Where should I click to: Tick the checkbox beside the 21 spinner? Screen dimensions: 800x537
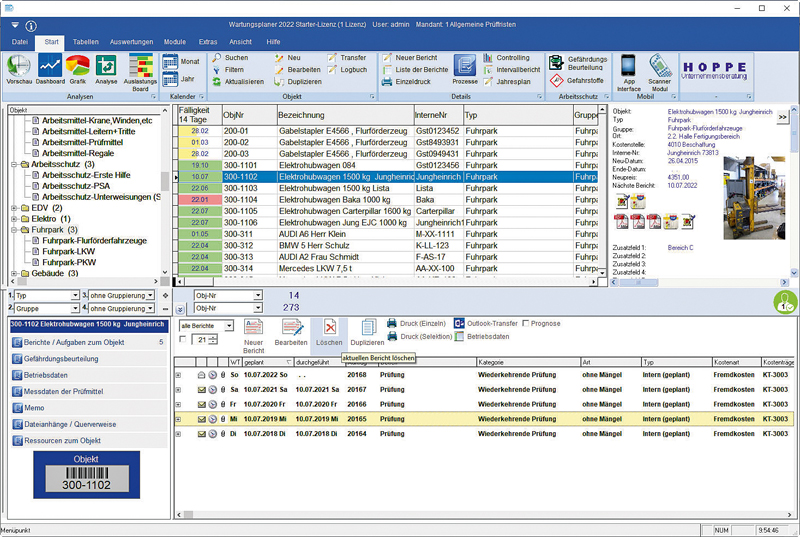tap(182, 340)
